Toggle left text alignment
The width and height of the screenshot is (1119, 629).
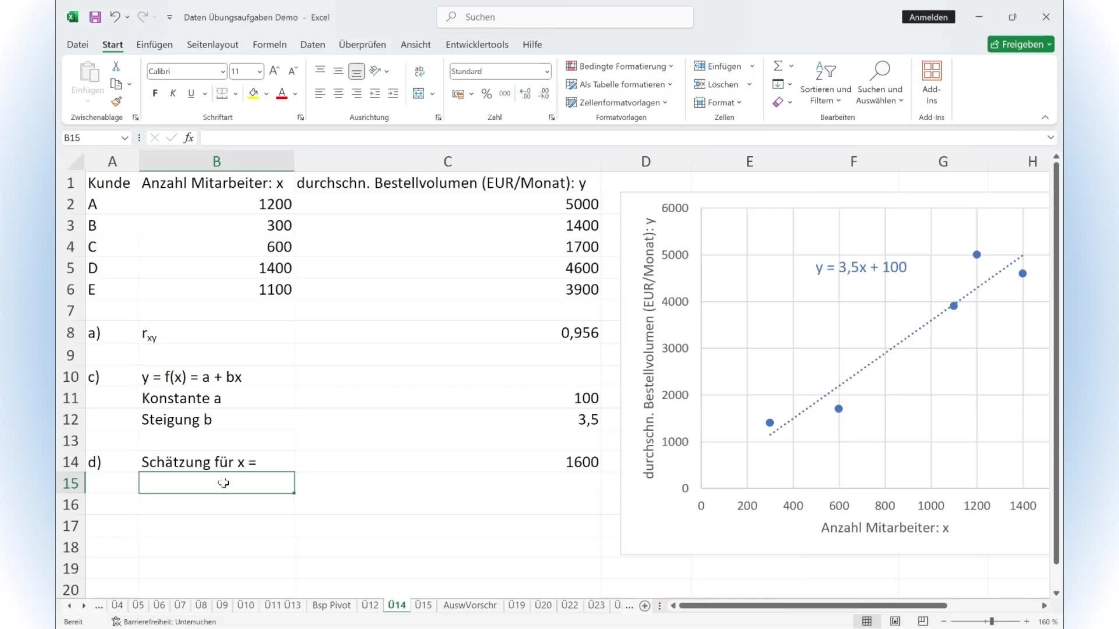pos(320,94)
